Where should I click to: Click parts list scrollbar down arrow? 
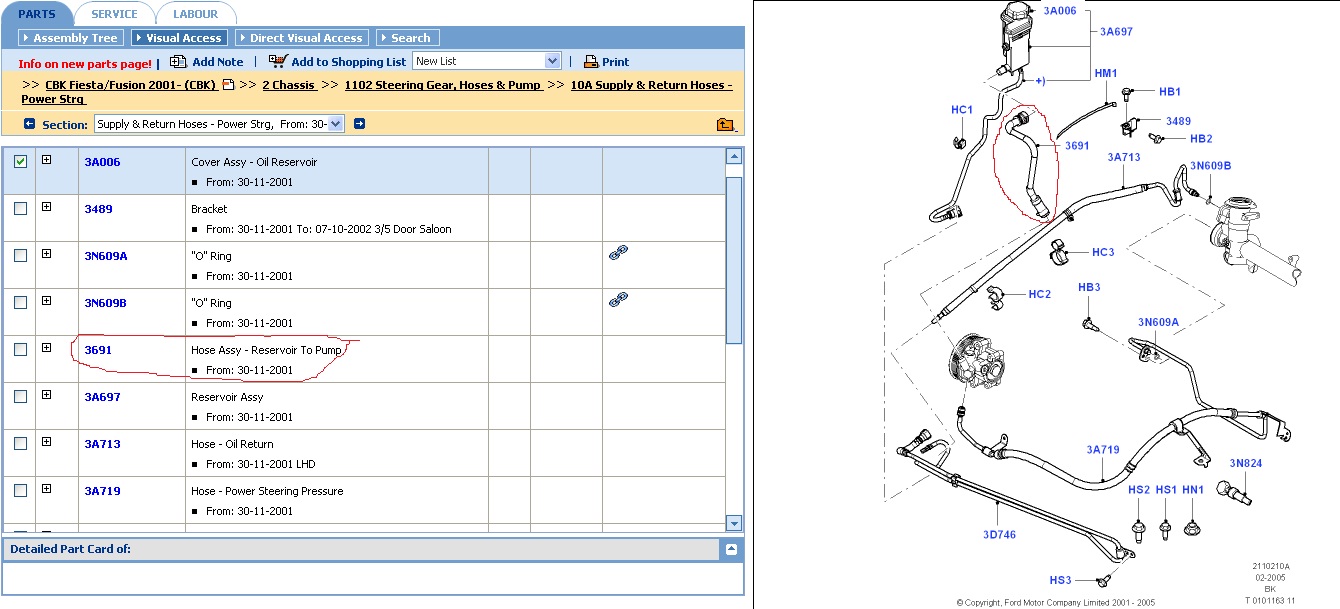tap(734, 523)
